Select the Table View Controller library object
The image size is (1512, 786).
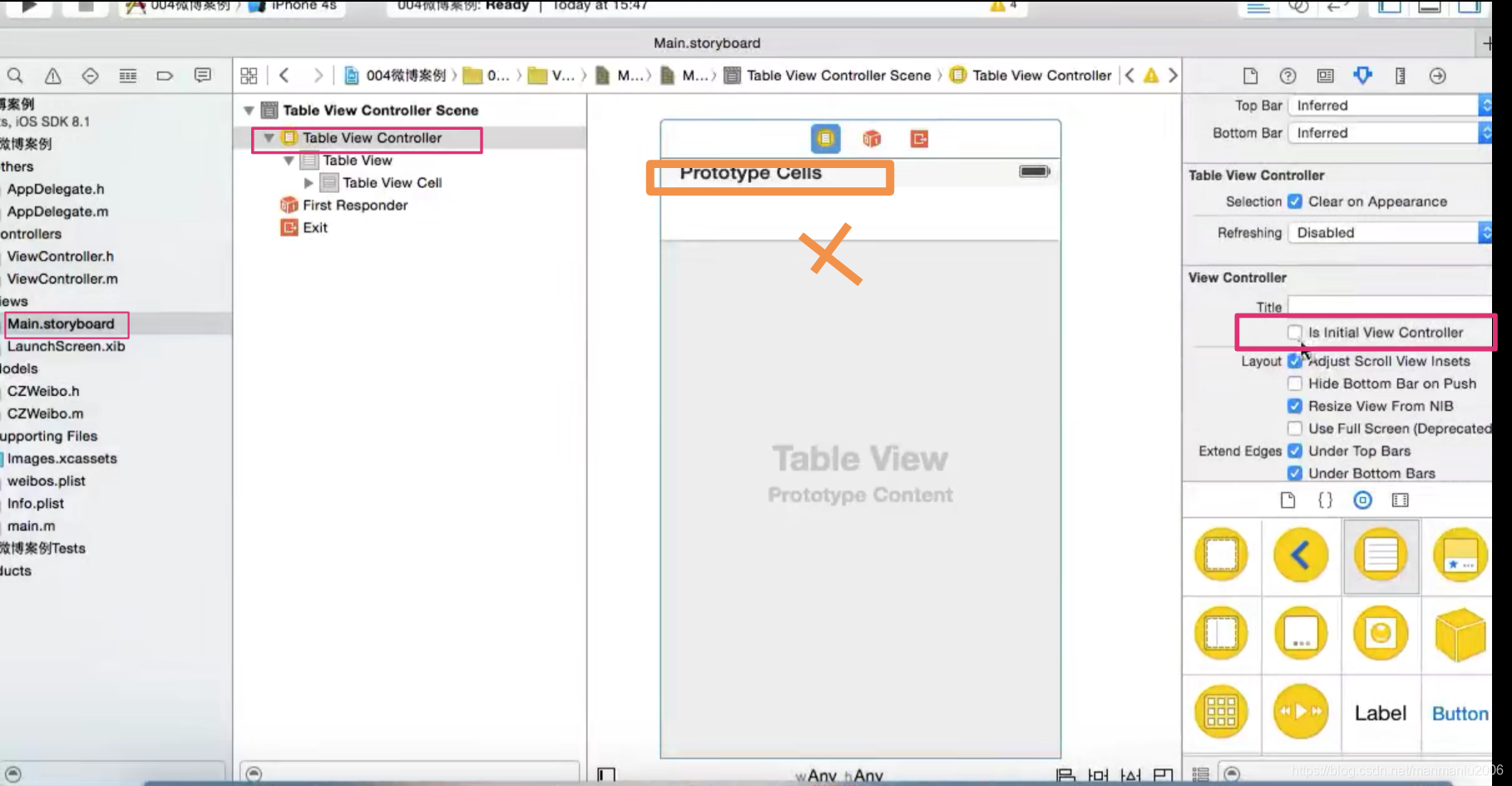1381,555
